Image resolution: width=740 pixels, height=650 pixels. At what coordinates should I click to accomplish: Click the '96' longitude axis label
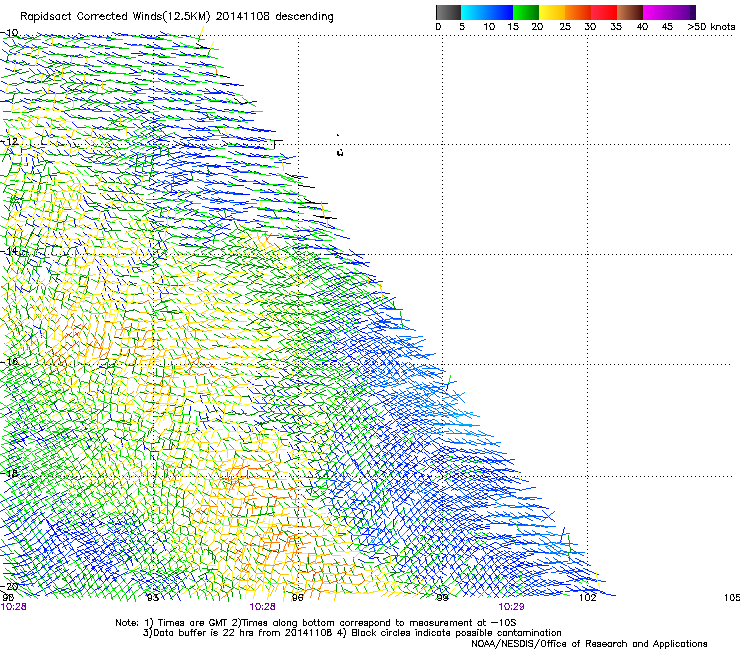[297, 598]
